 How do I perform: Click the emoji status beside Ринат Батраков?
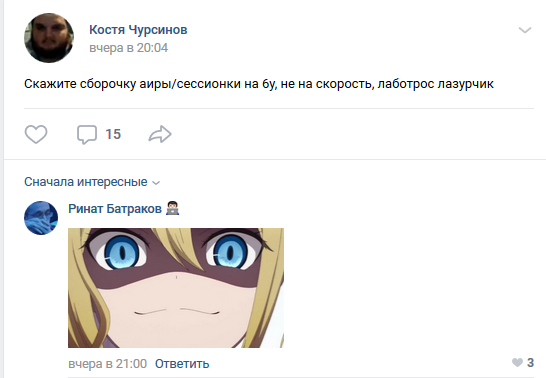[x=172, y=208]
